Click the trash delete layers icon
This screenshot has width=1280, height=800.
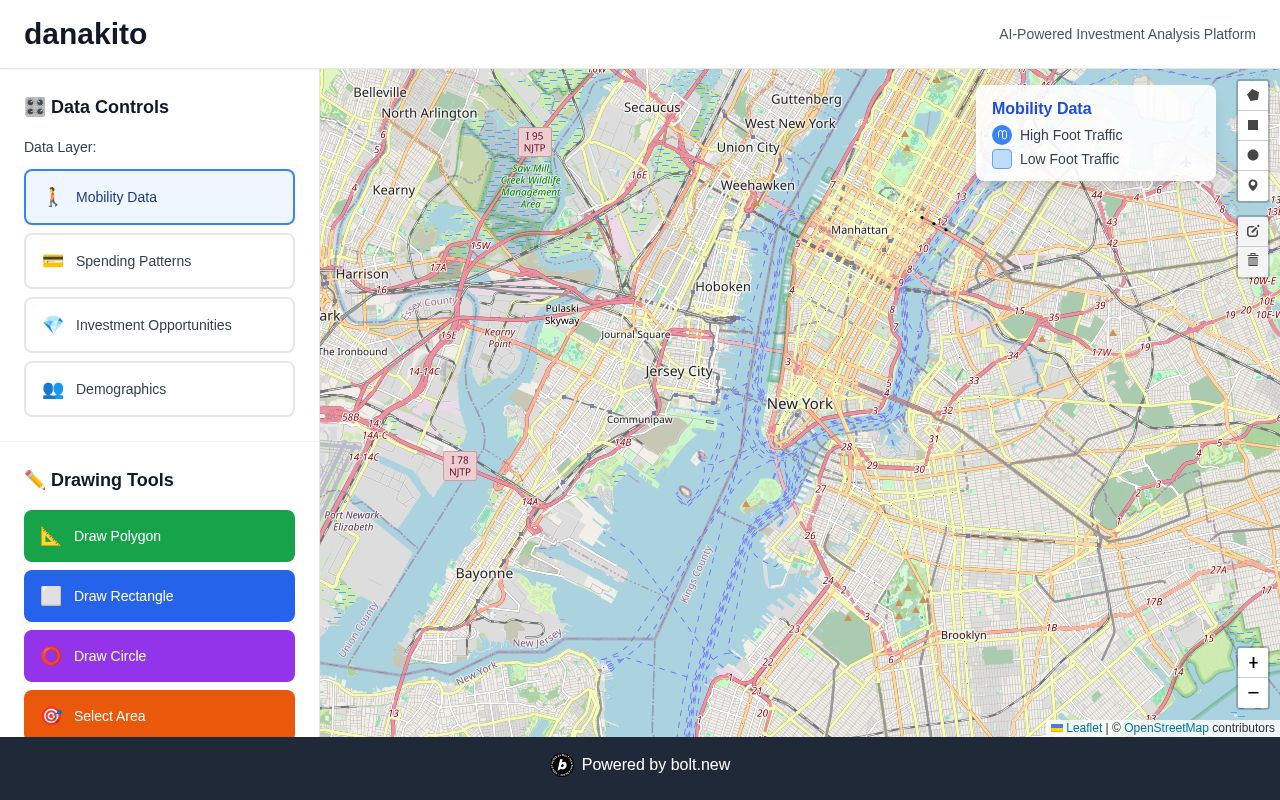1253,261
